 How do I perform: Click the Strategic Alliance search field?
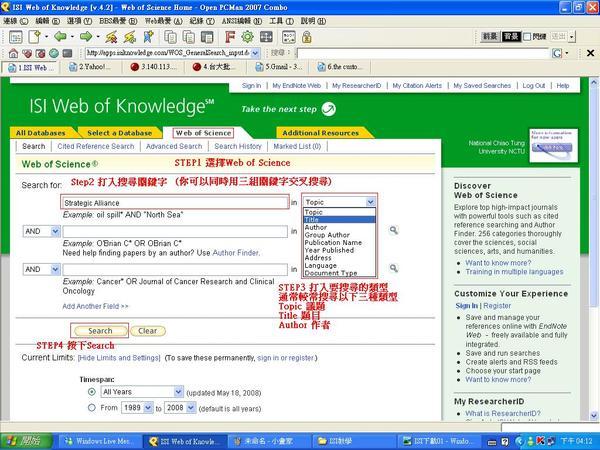click(175, 202)
